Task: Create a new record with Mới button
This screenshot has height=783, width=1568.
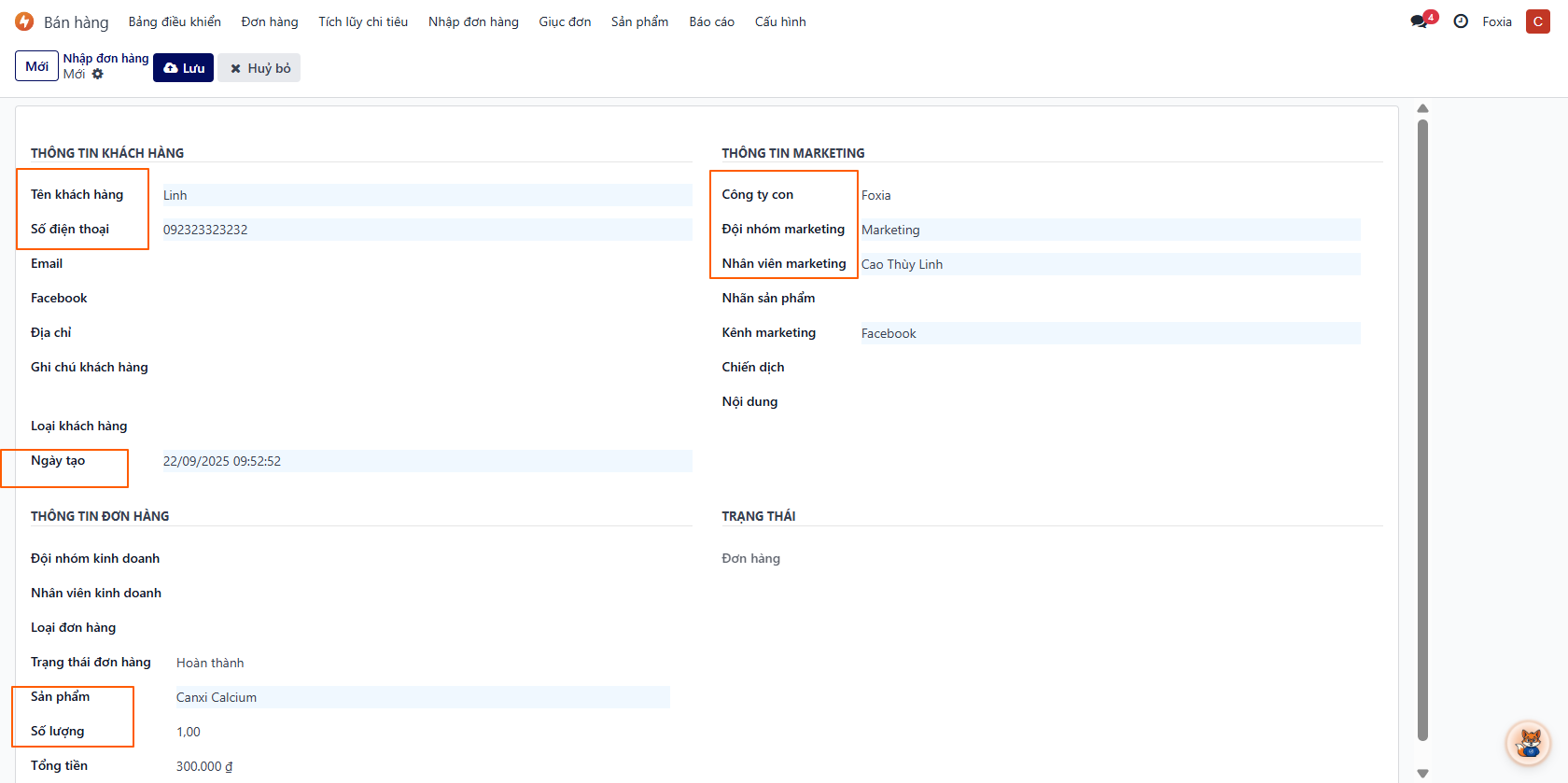Action: point(36,66)
